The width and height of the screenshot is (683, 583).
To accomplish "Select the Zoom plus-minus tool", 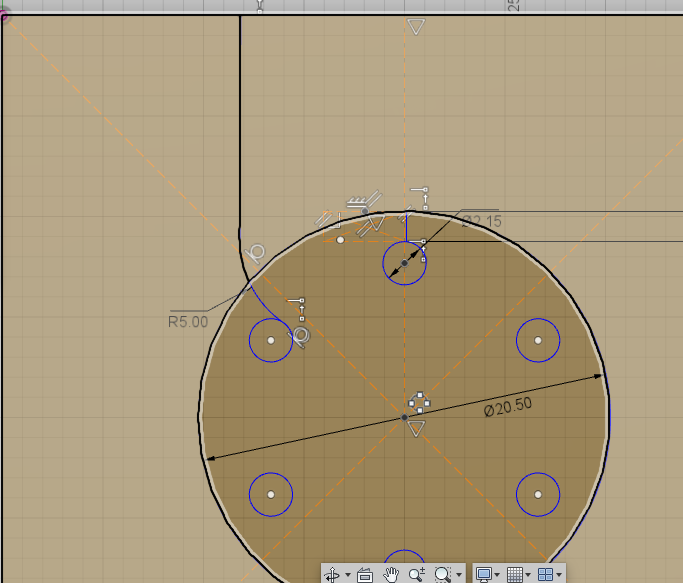I will click(416, 575).
